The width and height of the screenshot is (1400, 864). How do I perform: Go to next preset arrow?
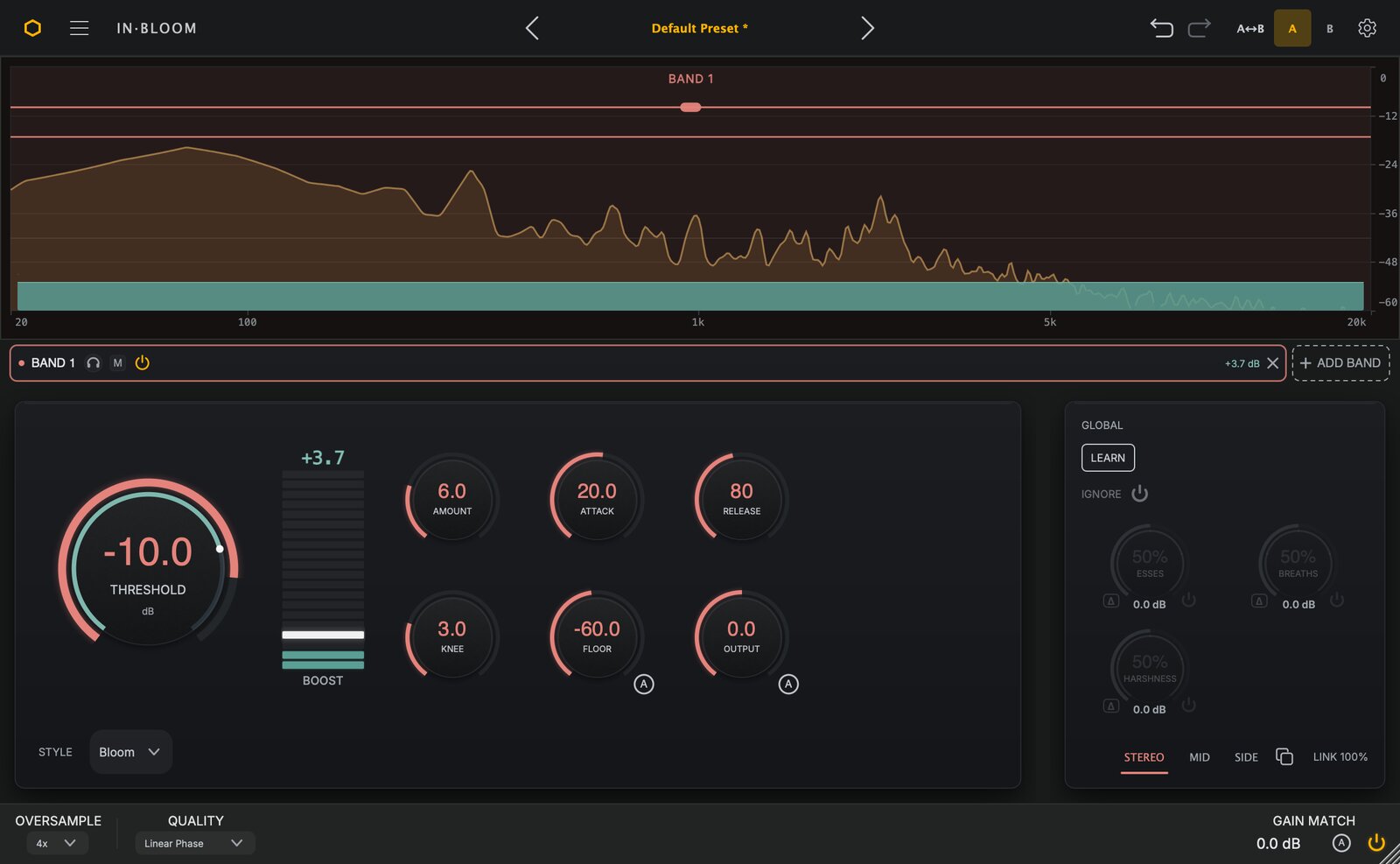click(x=867, y=28)
